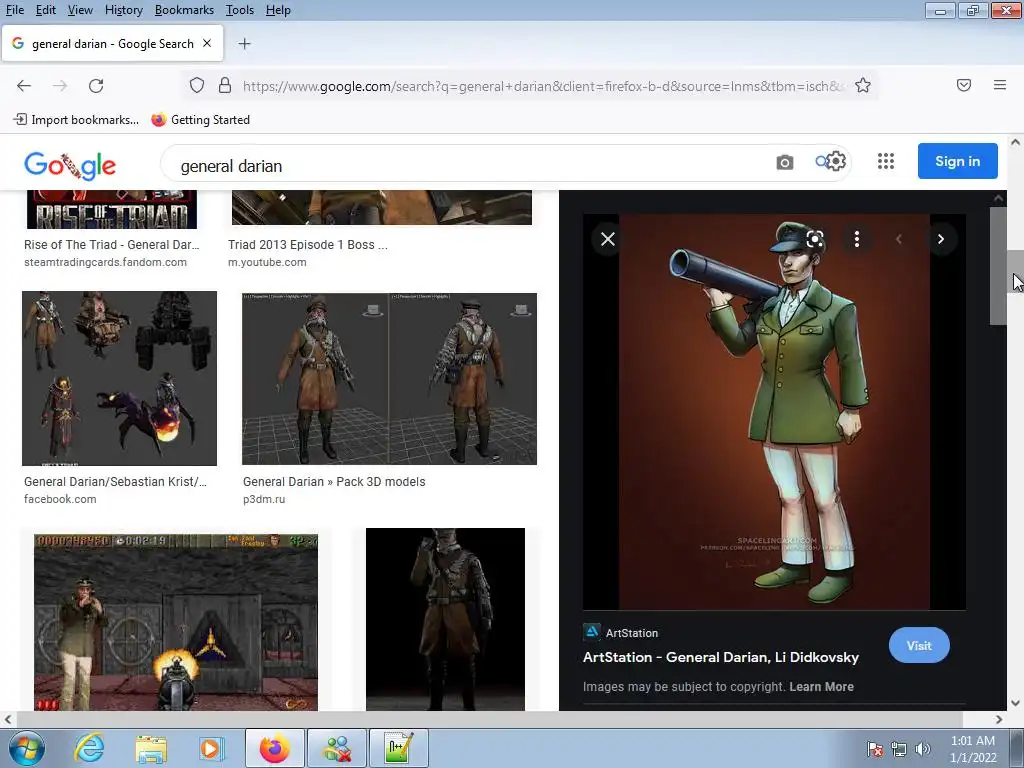Open Windows Start menu
Screen dimensions: 1024x768
25,748
